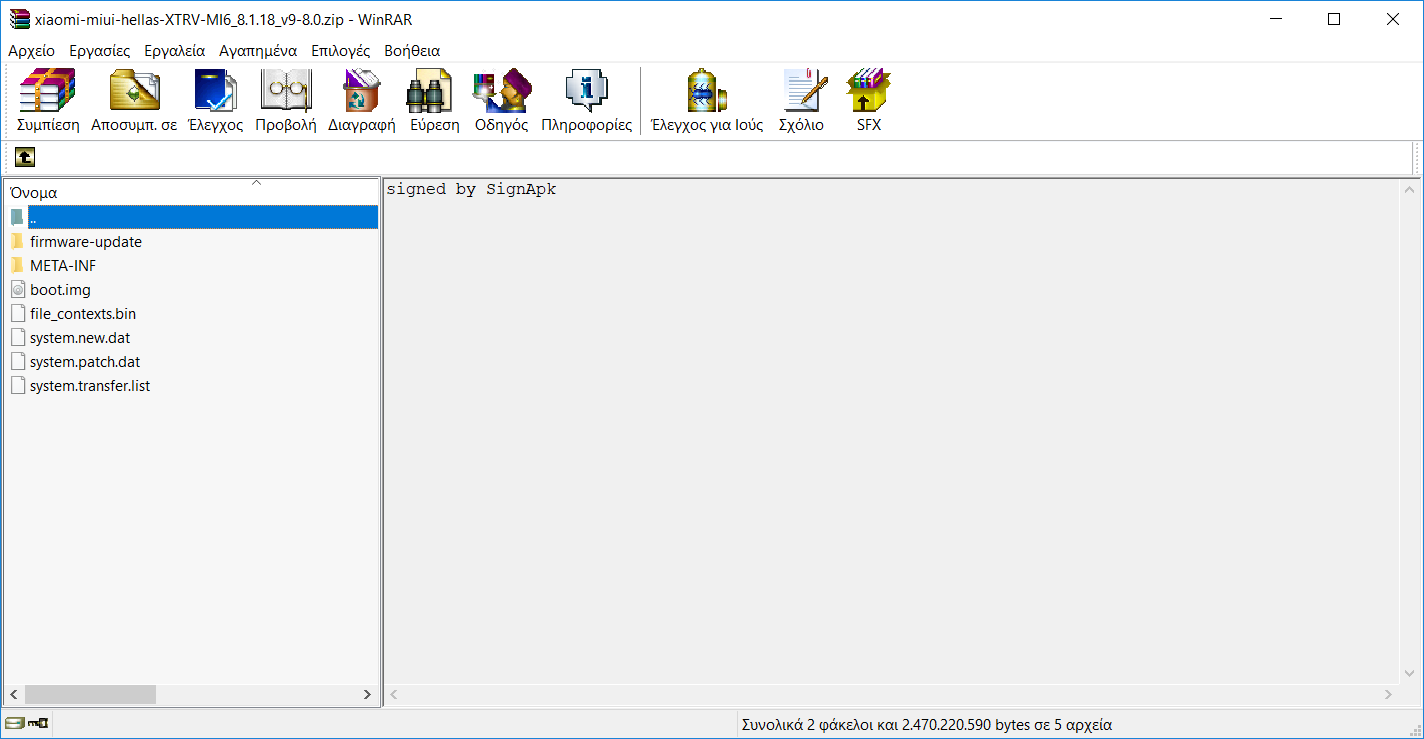1424x739 pixels.
Task: Click the Συμπίεση (Add) toolbar icon
Action: pos(48,91)
